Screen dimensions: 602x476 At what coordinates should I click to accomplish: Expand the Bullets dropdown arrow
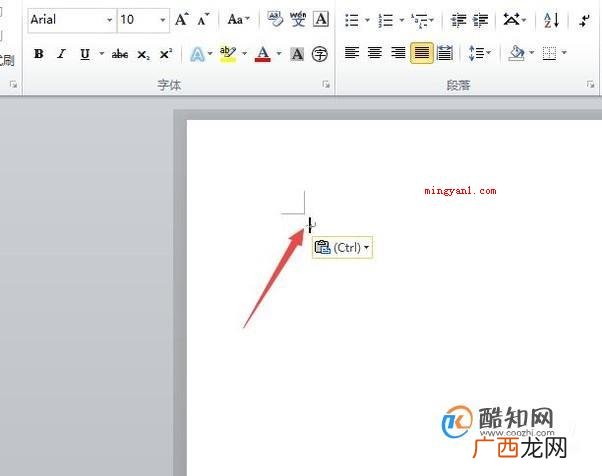pos(367,20)
